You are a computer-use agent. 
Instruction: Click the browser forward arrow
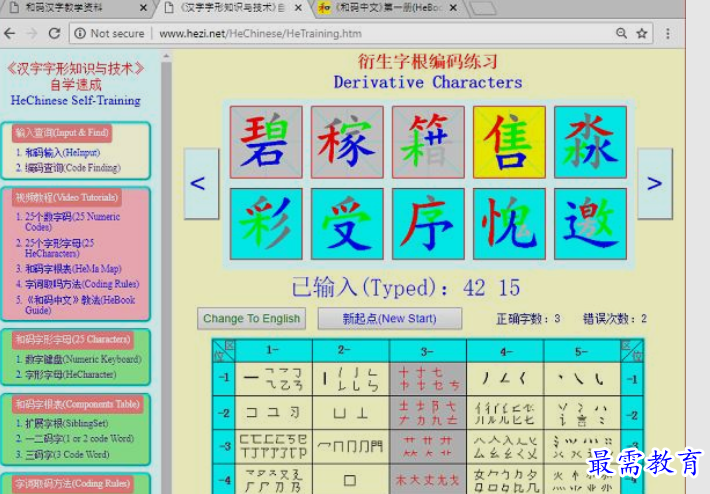[x=32, y=33]
